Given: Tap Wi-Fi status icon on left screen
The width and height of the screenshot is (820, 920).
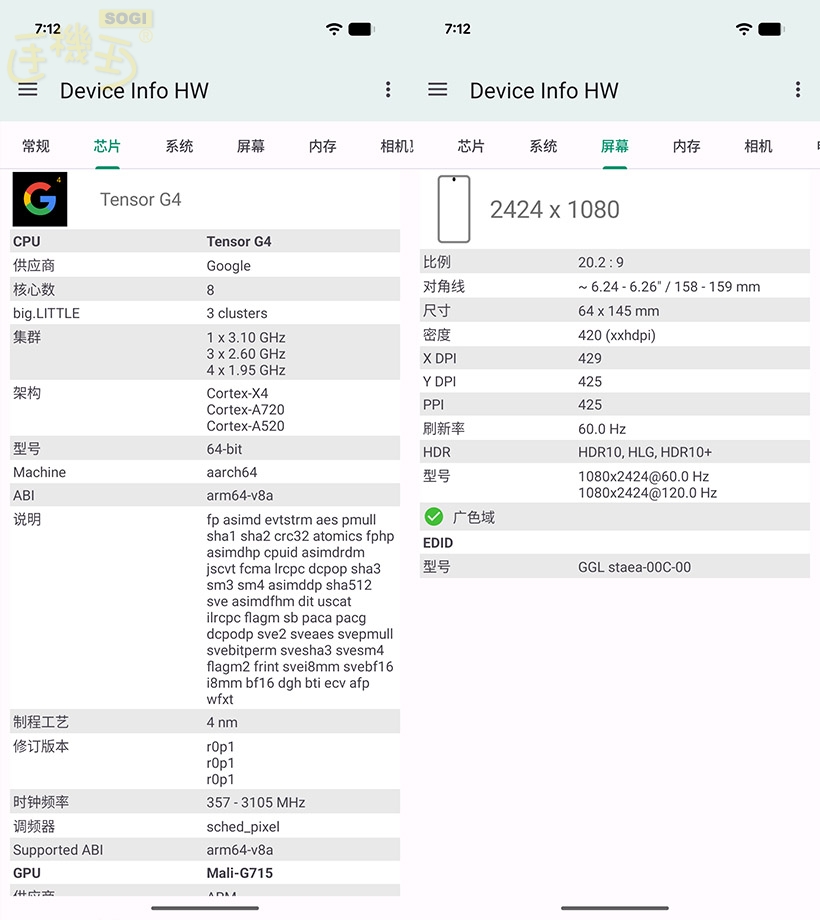Looking at the screenshot, I should [334, 29].
